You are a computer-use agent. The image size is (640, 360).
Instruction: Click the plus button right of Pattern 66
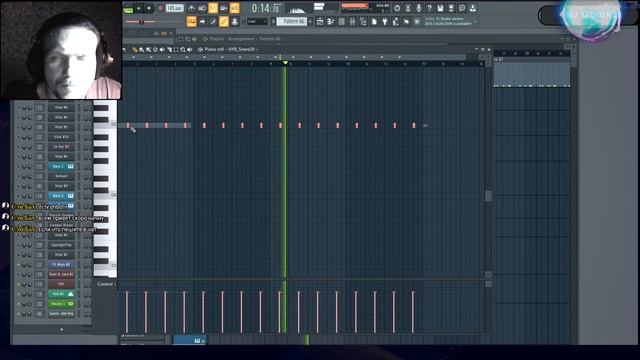pyautogui.click(x=310, y=22)
